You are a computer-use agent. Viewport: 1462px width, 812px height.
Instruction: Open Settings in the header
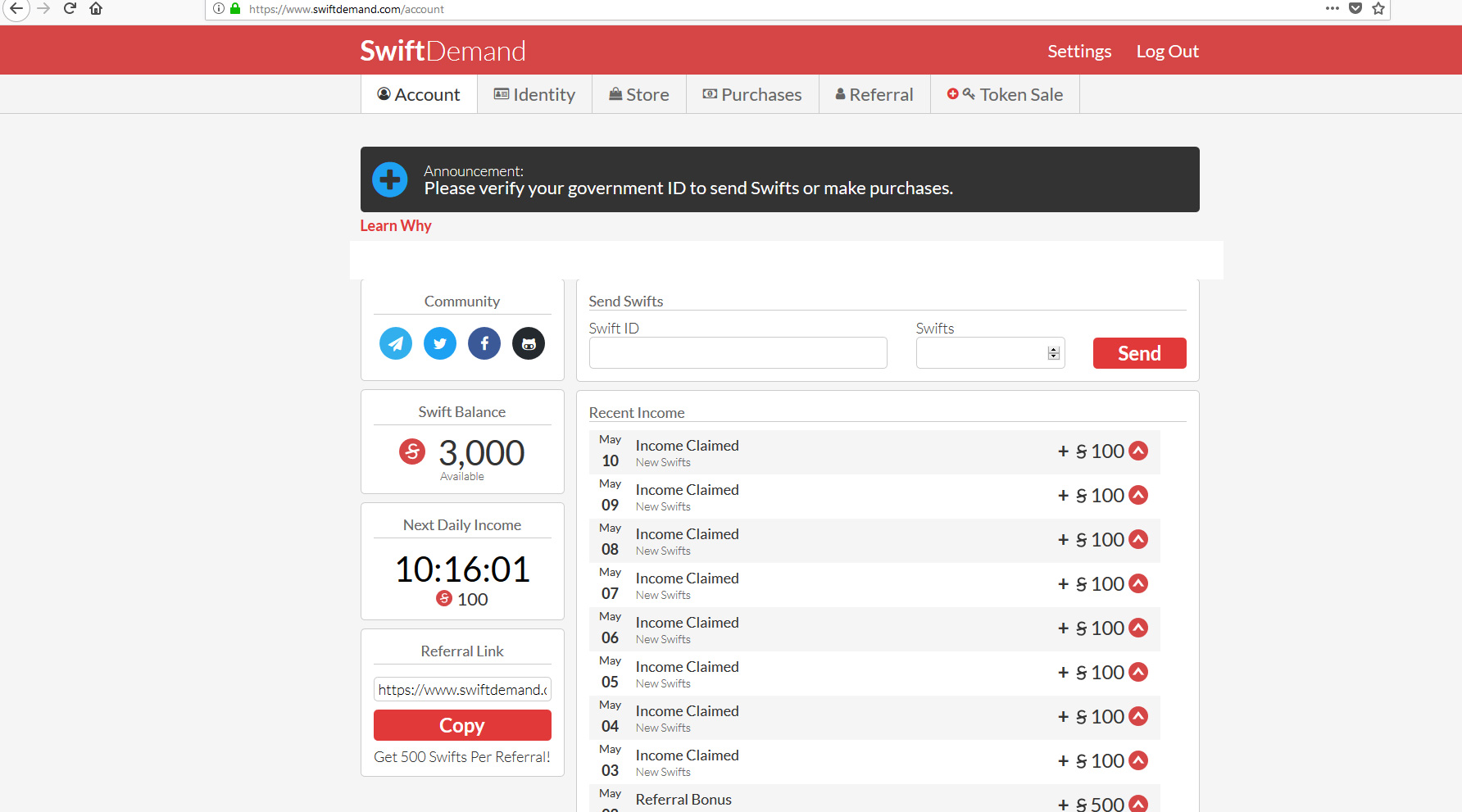point(1079,51)
